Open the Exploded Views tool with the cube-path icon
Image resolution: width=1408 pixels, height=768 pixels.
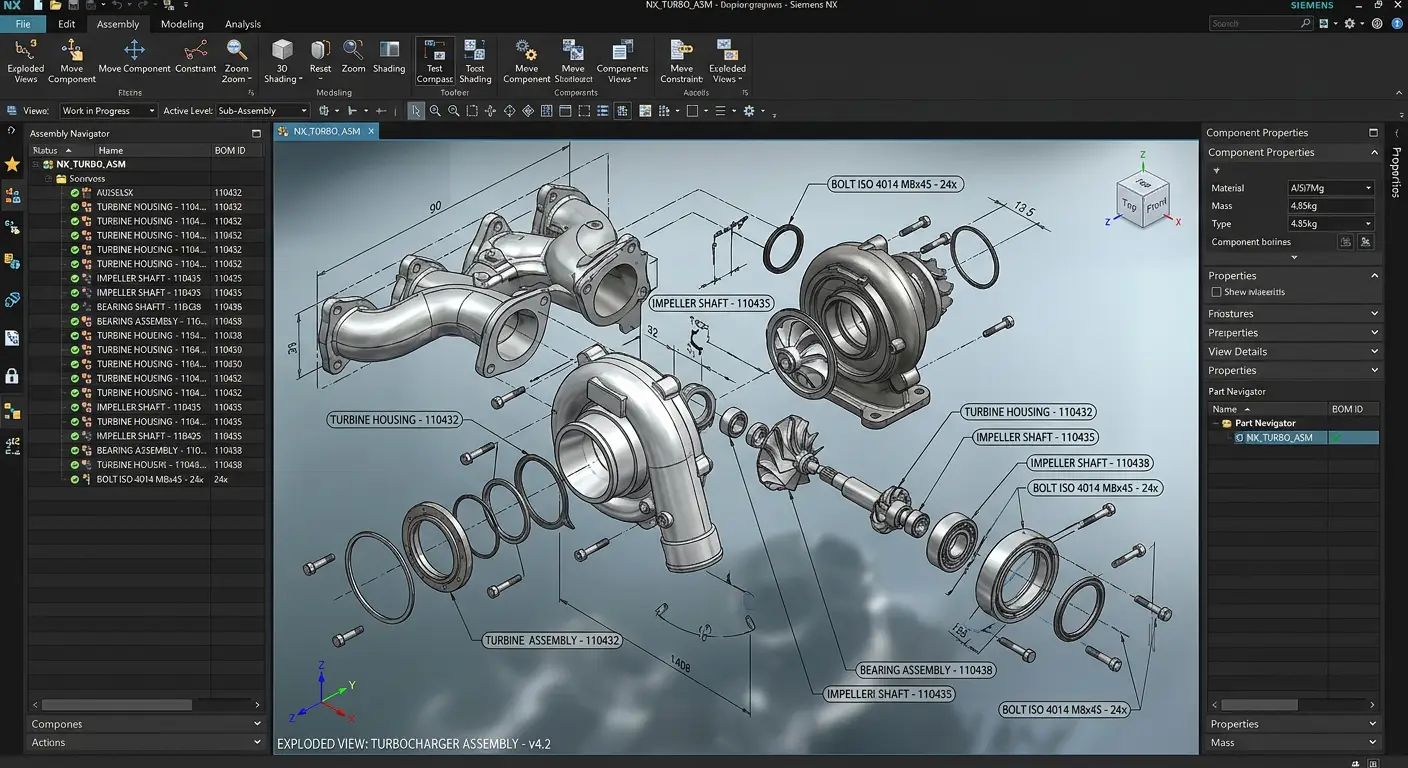[26, 61]
